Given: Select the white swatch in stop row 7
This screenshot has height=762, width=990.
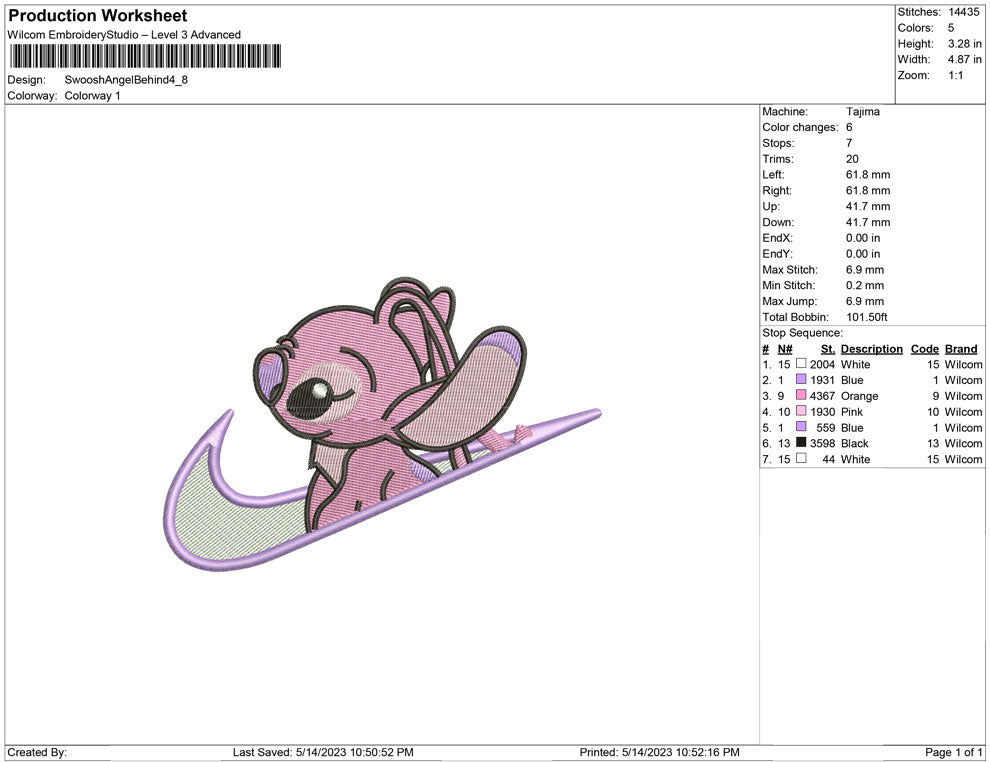Looking at the screenshot, I should pyautogui.click(x=801, y=458).
